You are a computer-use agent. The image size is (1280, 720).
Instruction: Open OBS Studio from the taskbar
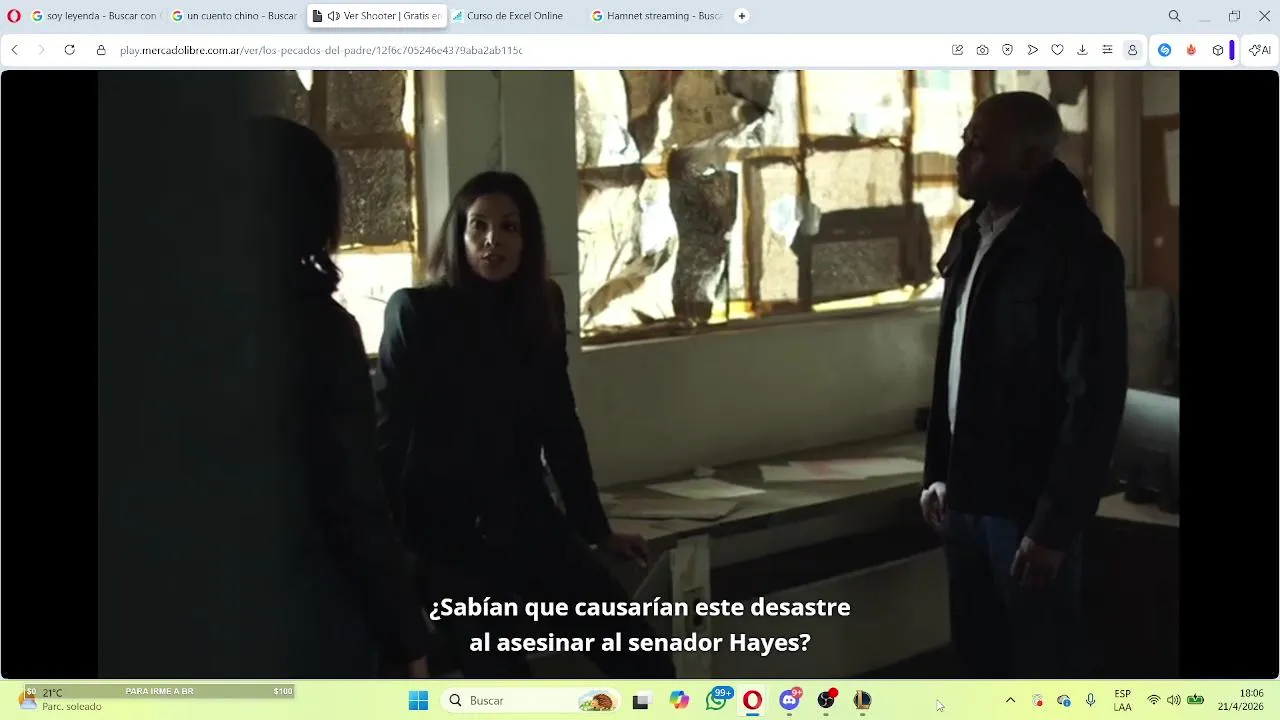[826, 700]
